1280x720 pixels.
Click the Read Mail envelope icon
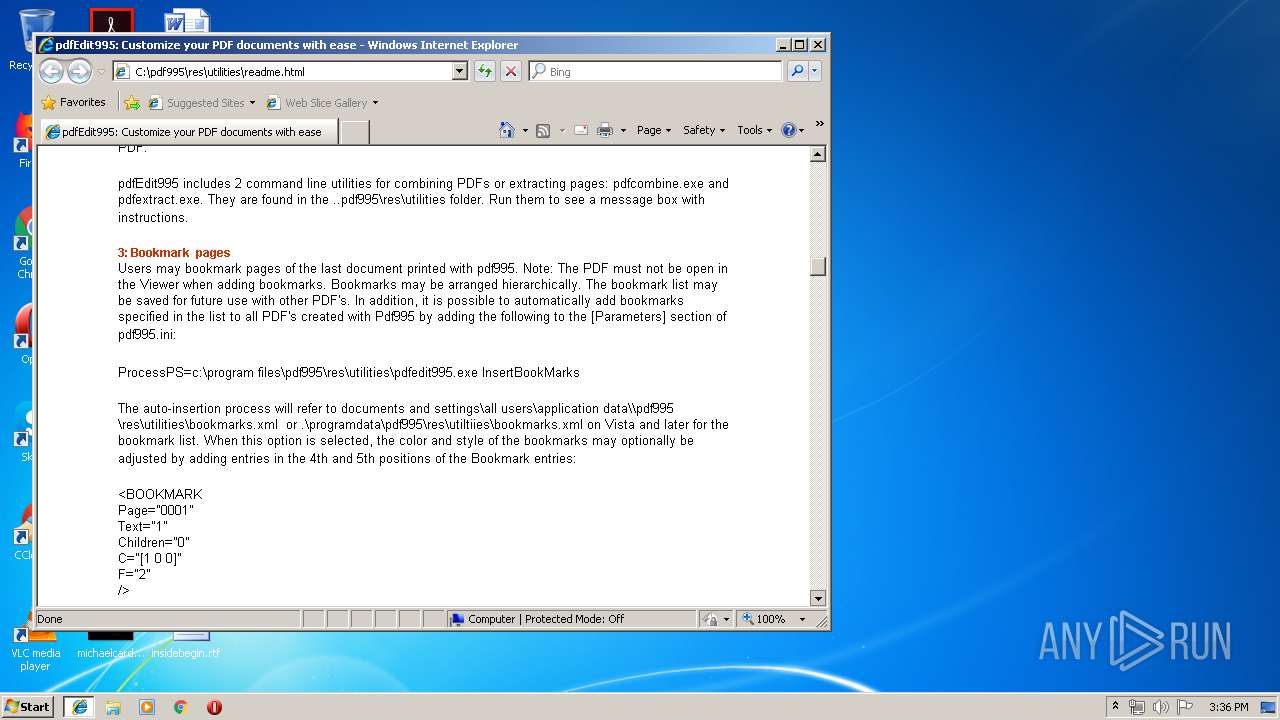580,130
